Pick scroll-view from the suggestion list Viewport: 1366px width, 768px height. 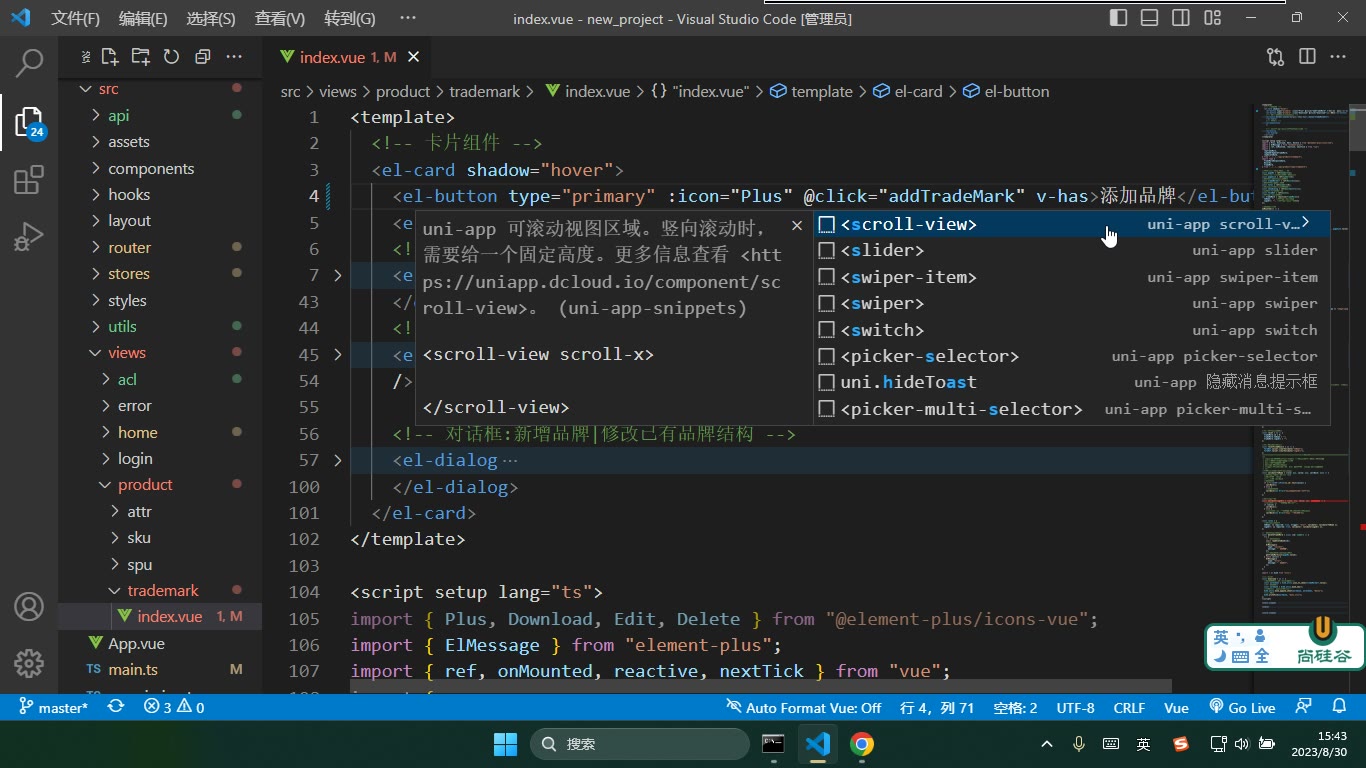coord(1071,224)
